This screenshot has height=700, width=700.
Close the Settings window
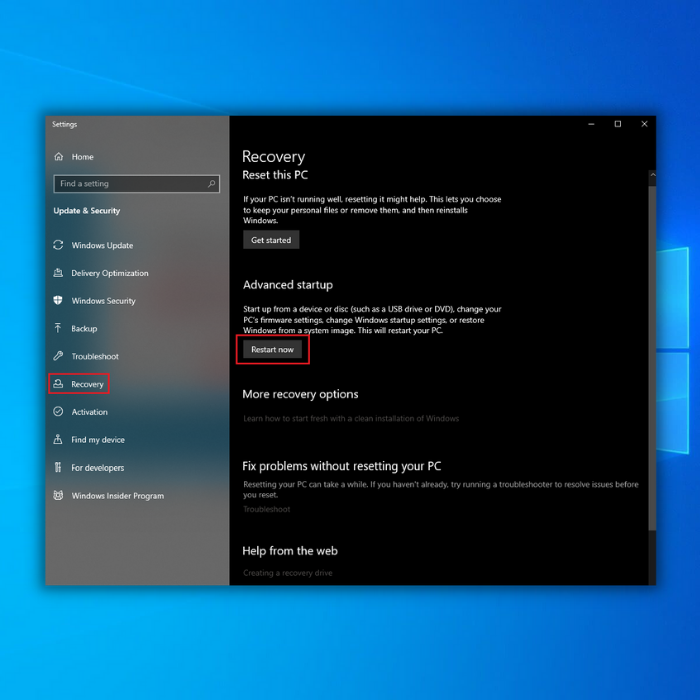[644, 124]
